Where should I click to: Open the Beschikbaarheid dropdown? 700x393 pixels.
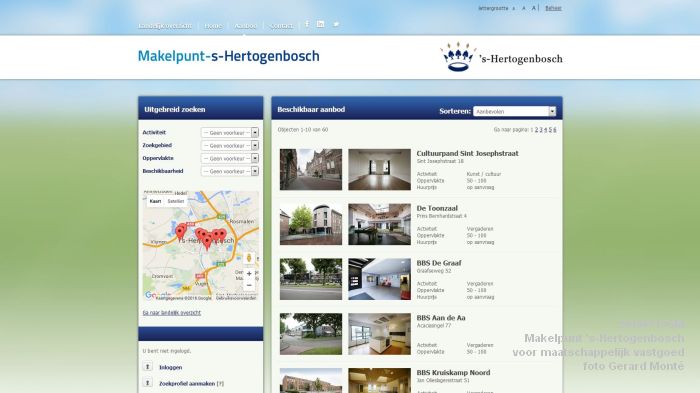point(230,171)
